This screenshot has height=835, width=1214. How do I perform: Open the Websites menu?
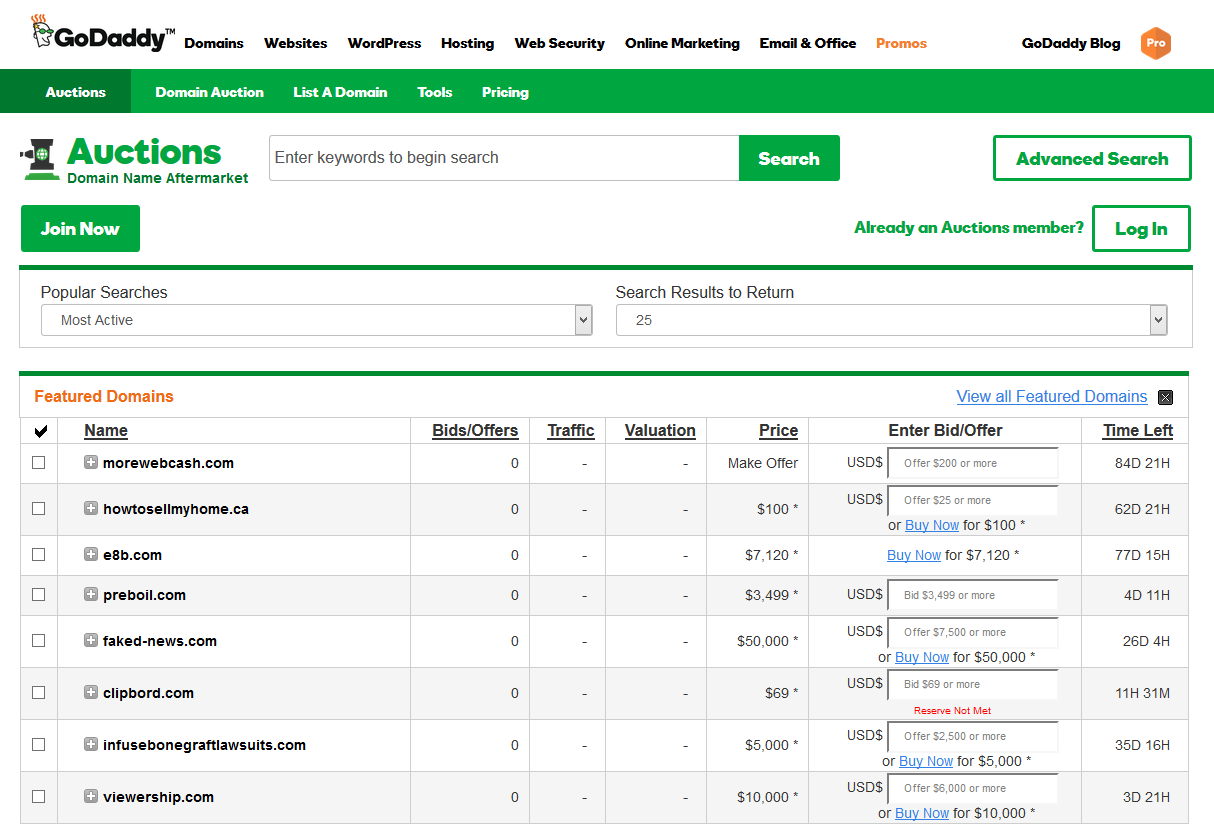click(x=296, y=43)
